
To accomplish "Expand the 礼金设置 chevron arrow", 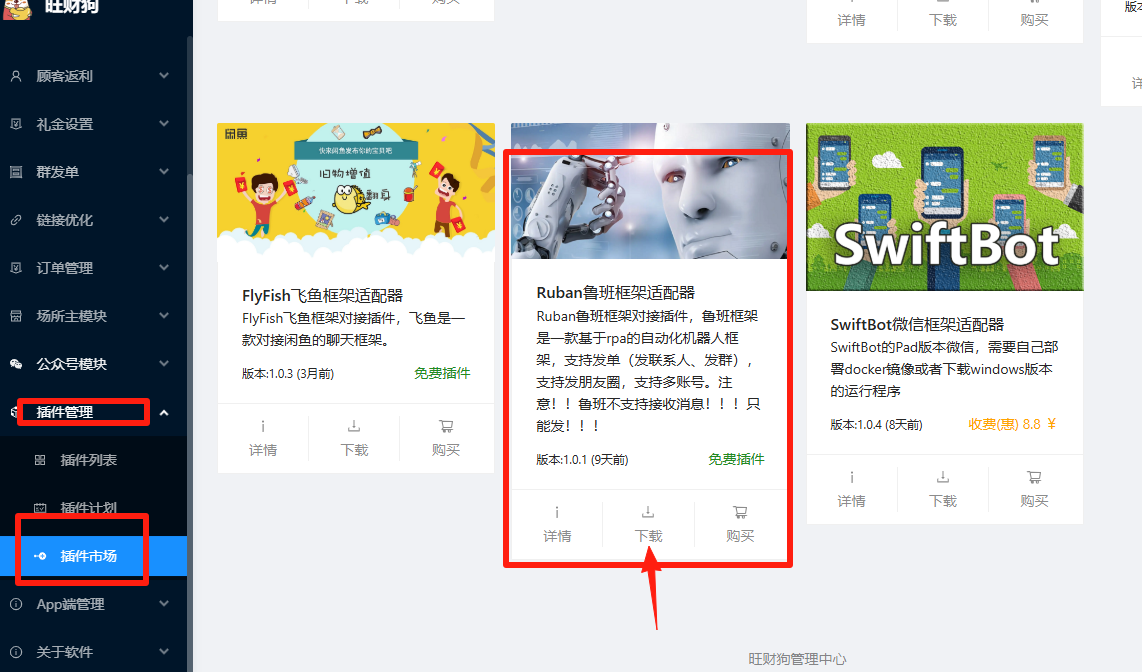I will [164, 124].
